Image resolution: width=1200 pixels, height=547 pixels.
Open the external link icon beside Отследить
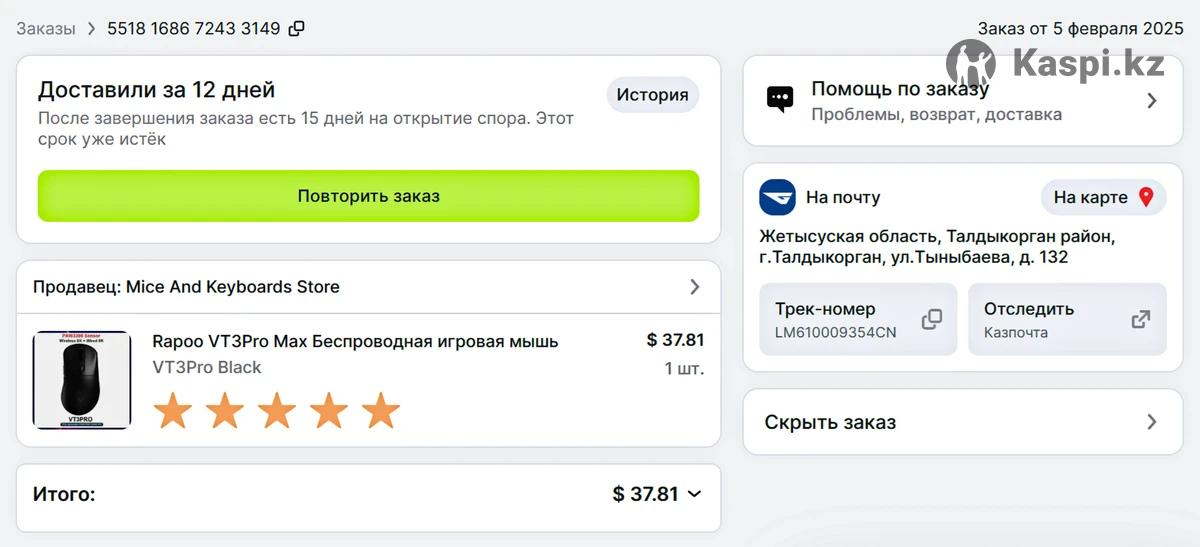click(x=1140, y=319)
